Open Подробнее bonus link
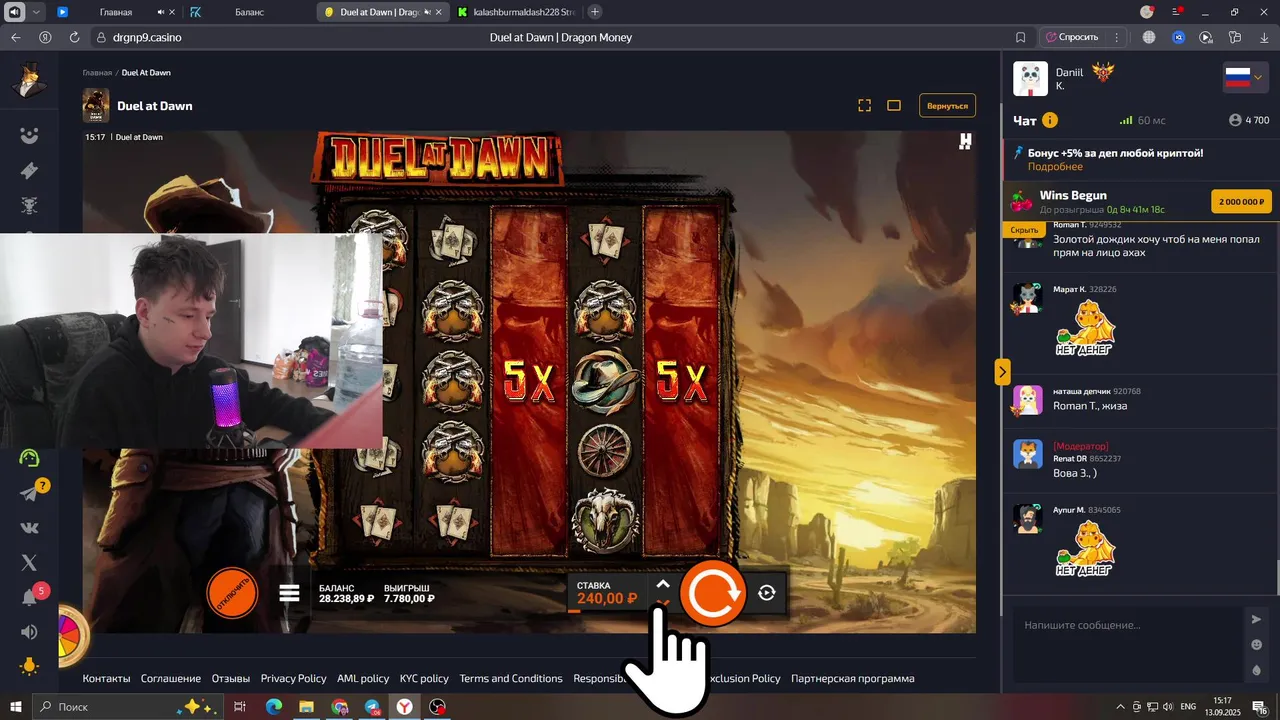This screenshot has height=720, width=1280. click(x=1055, y=167)
